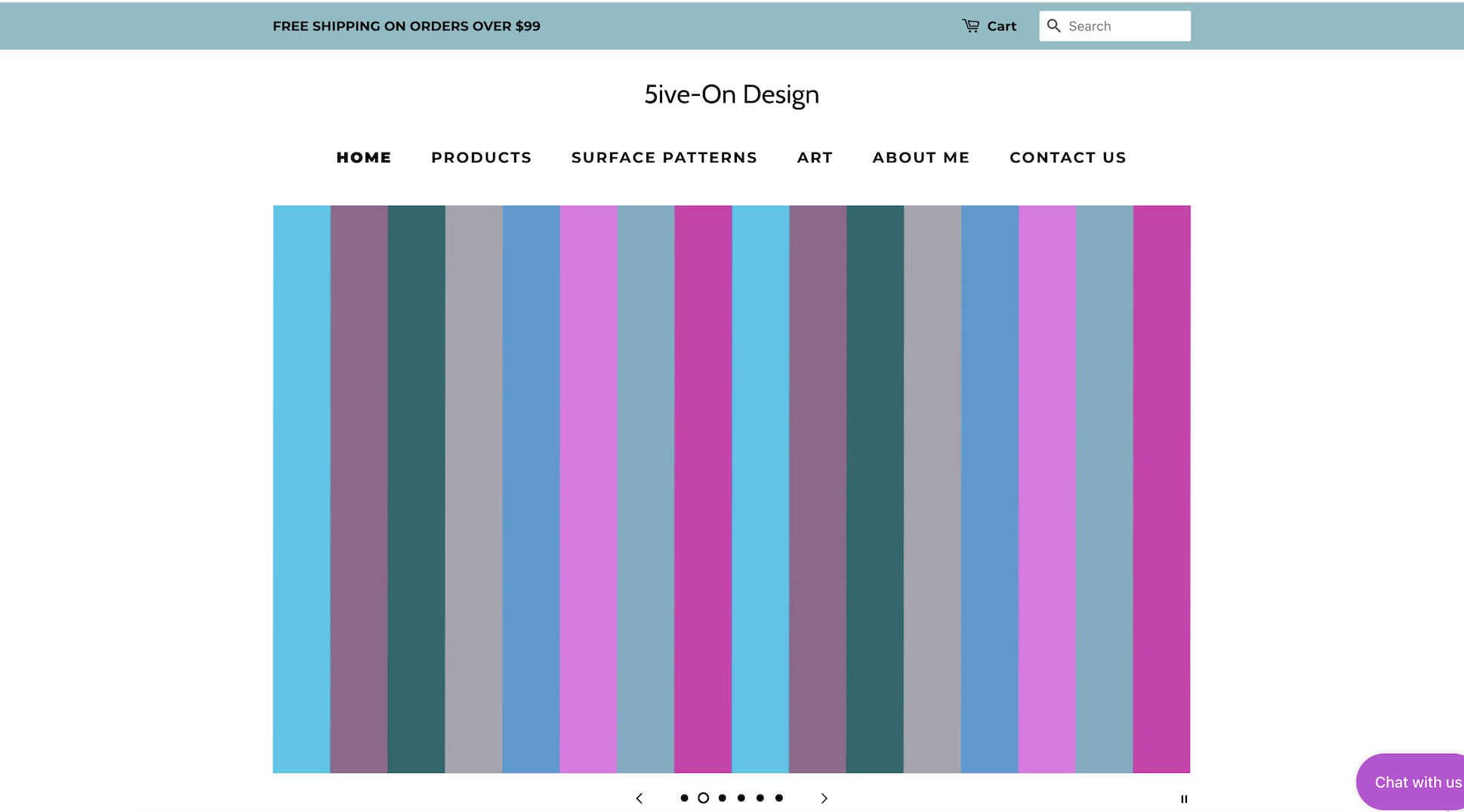Go to the previous slide arrow

(x=640, y=798)
